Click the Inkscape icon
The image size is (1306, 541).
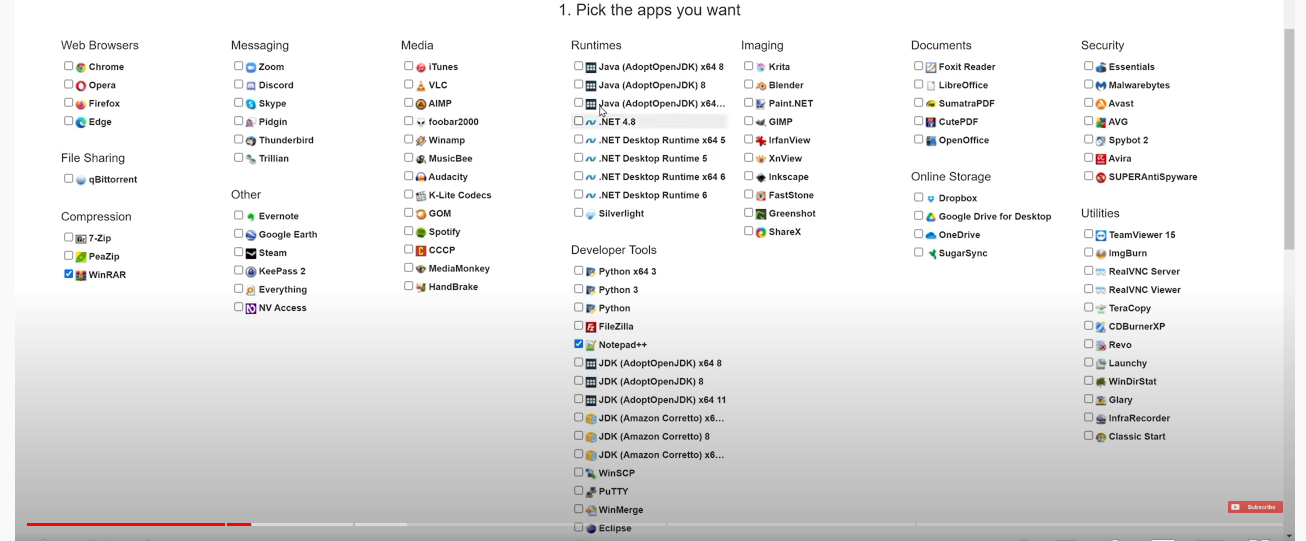click(761, 177)
